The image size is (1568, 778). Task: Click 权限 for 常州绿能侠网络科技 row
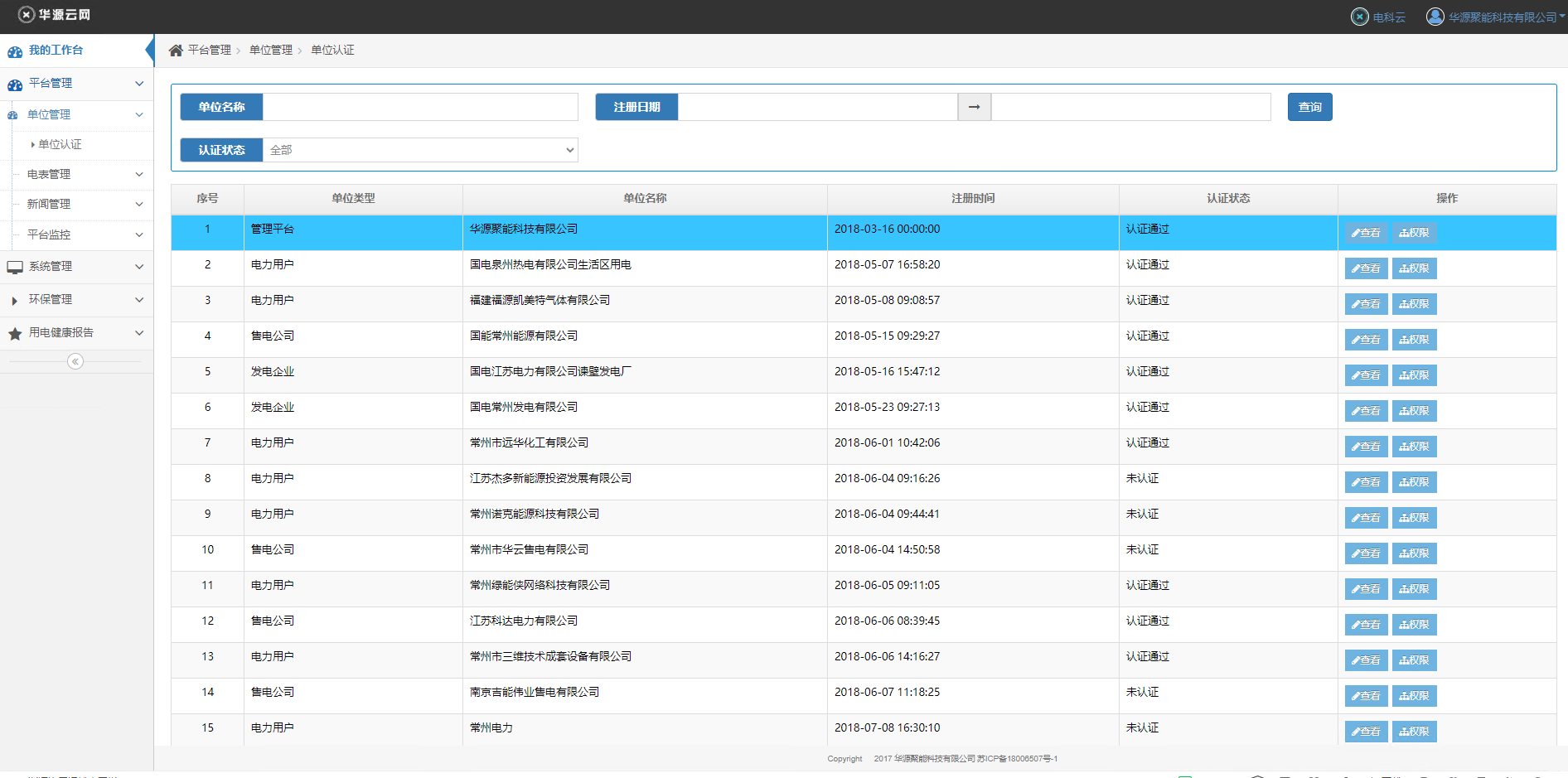pos(1414,589)
